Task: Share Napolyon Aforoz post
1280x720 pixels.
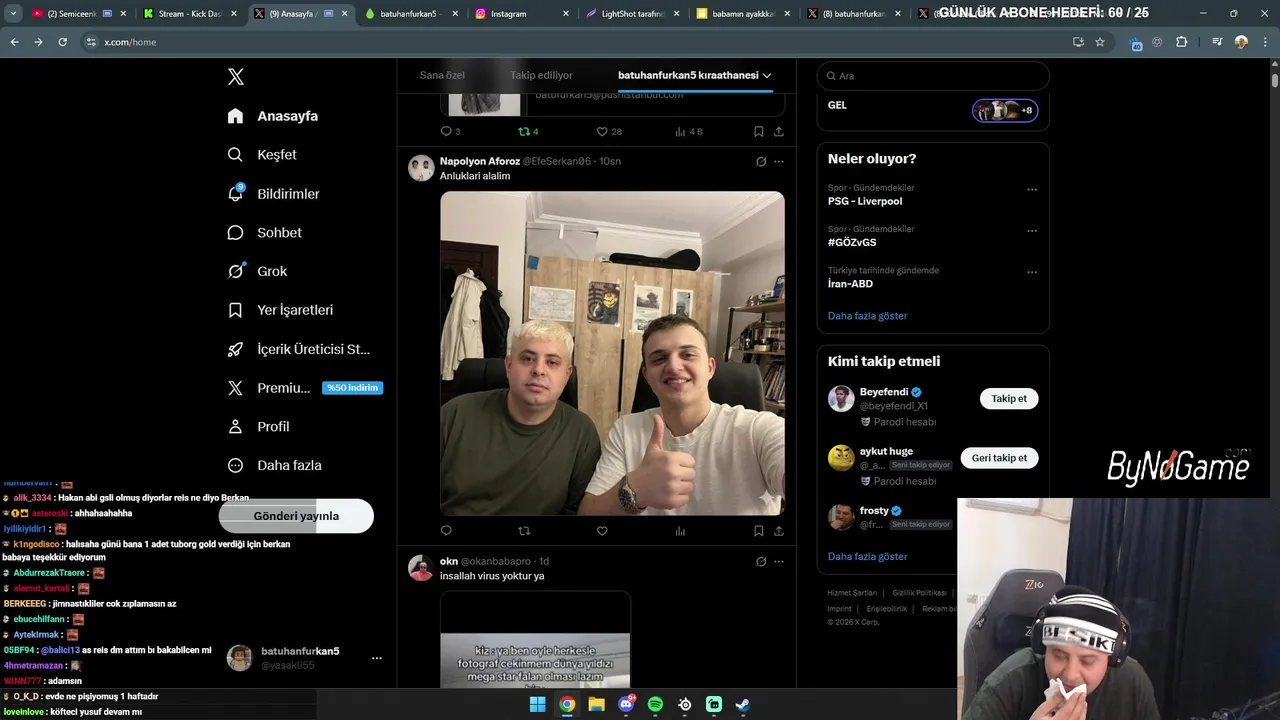Action: click(779, 531)
